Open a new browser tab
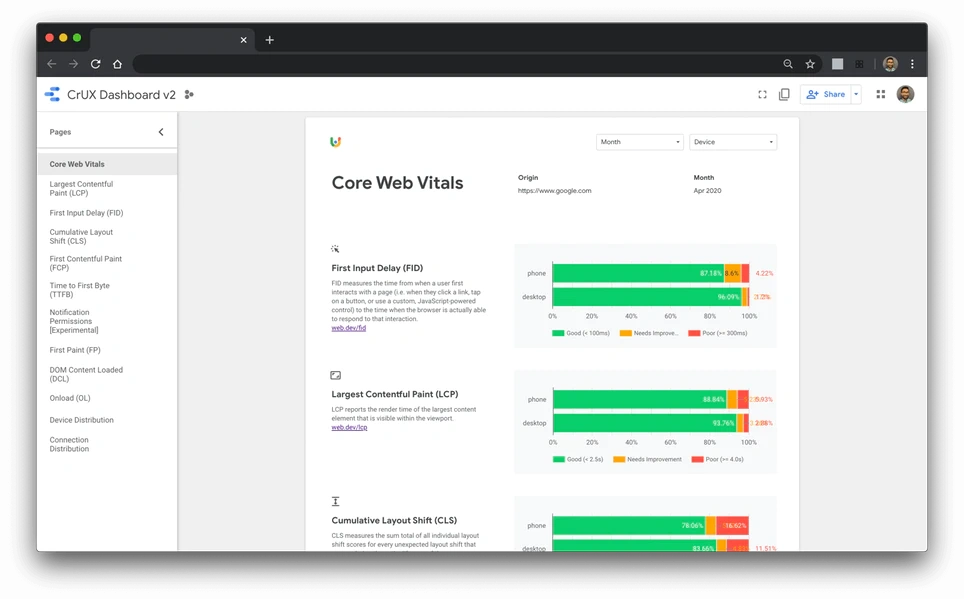This screenshot has width=964, height=599. point(269,40)
